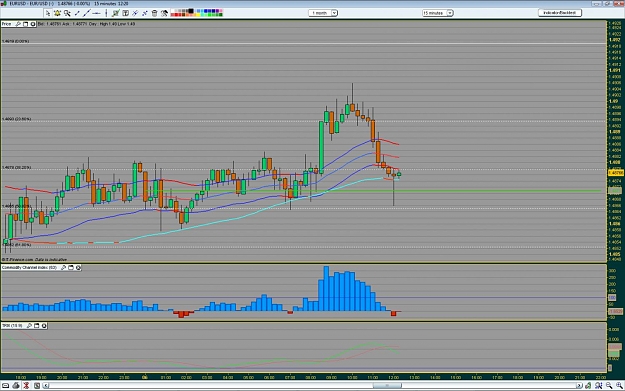The image size is (625, 391).
Task: Click the first icon at bottom-left corner
Action: (6, 385)
